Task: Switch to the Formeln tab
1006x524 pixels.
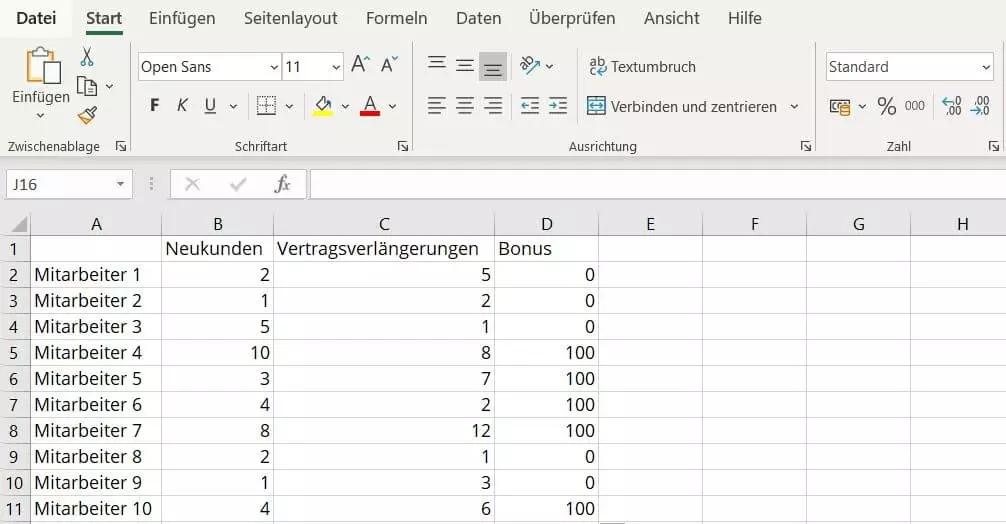Action: (x=396, y=18)
